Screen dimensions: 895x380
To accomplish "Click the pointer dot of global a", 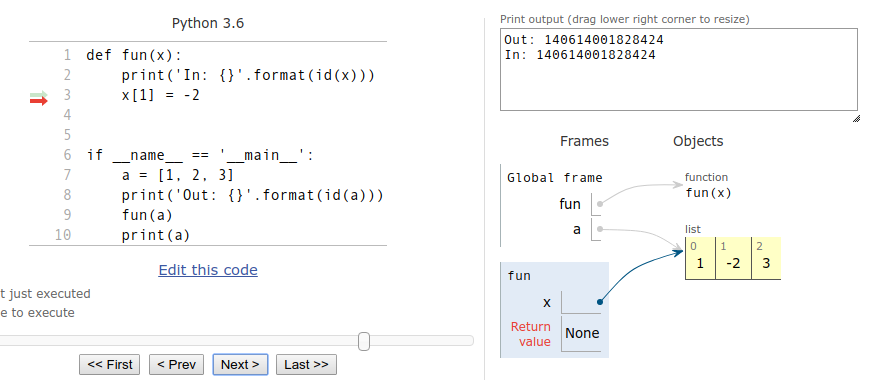I will tap(599, 229).
